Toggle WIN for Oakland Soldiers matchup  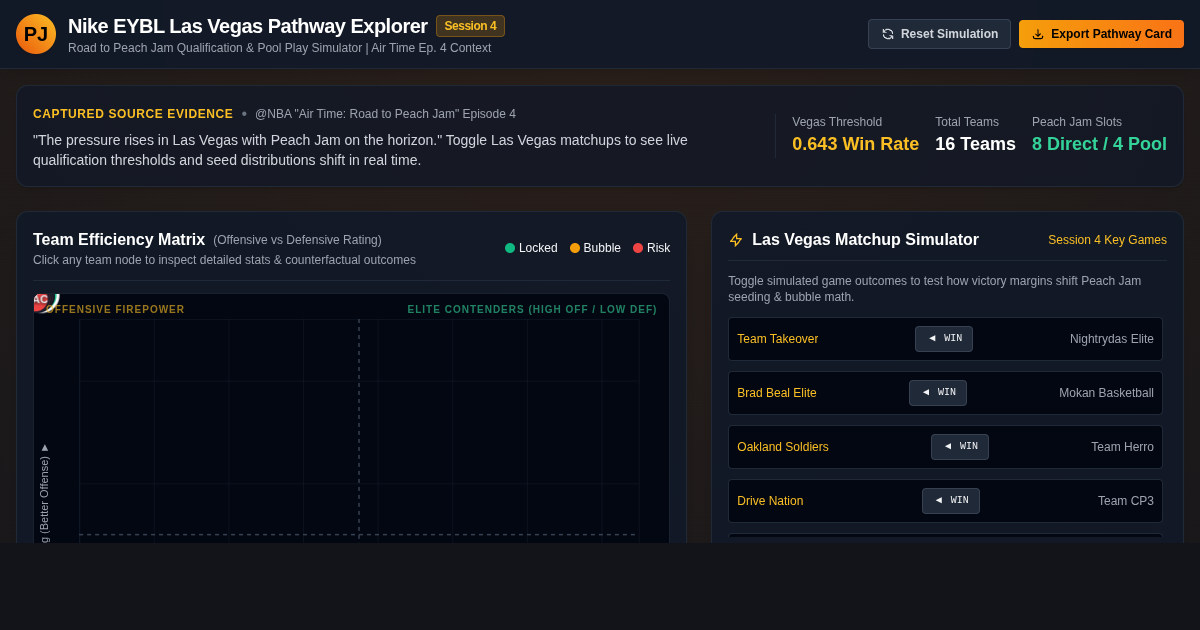960,447
